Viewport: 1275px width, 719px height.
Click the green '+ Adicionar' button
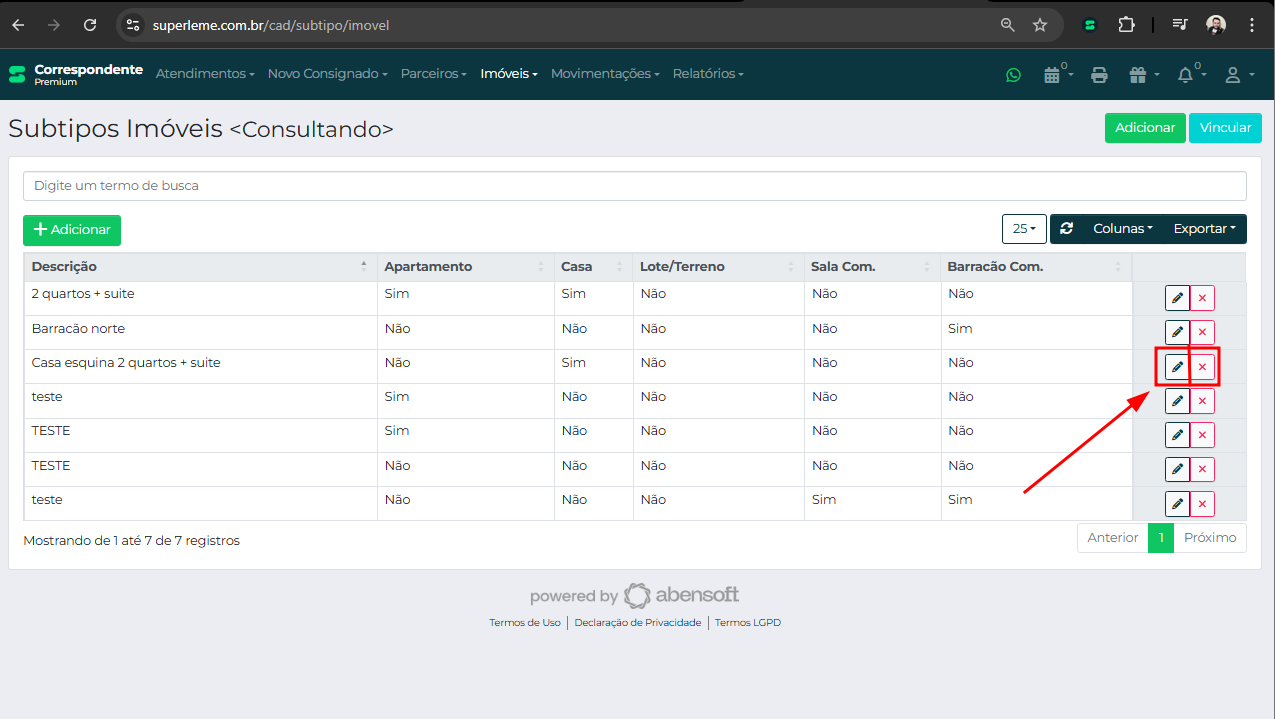[72, 230]
